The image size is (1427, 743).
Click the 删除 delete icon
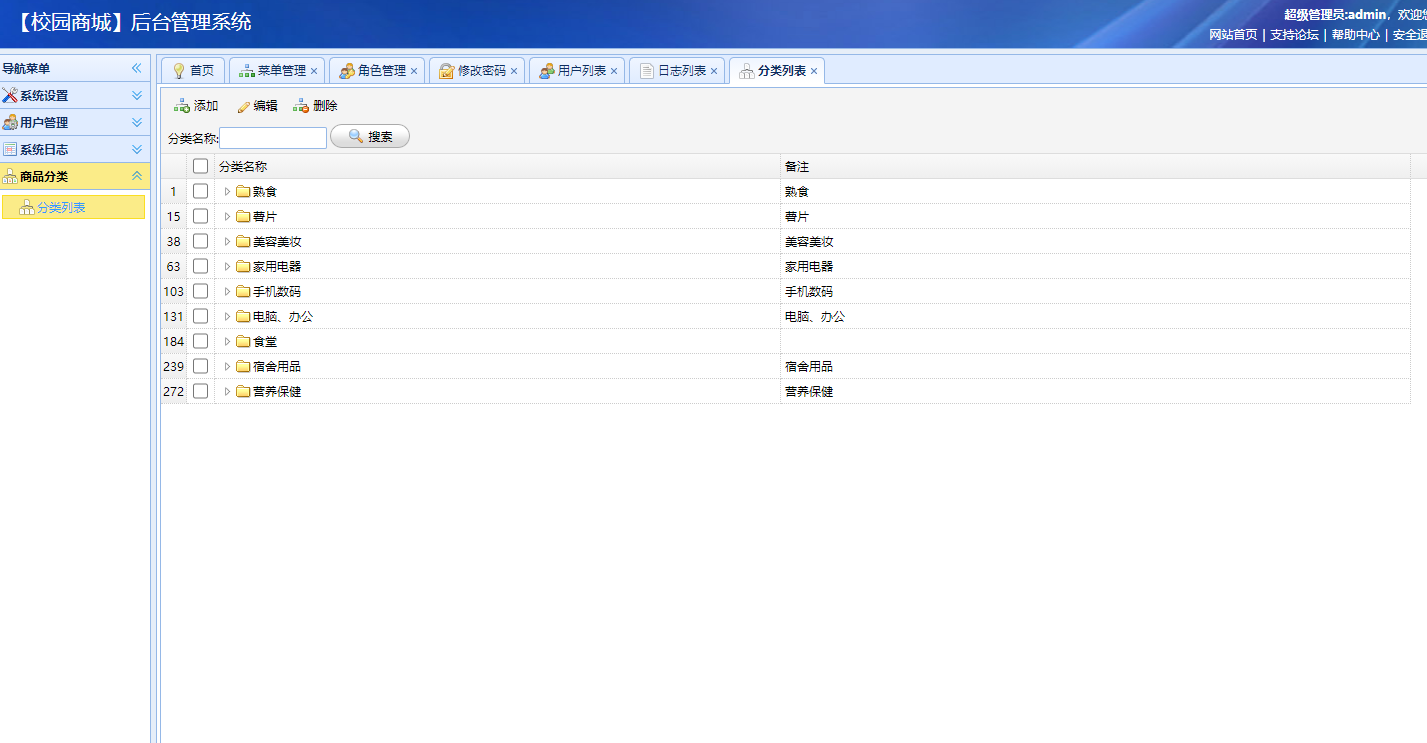[301, 106]
